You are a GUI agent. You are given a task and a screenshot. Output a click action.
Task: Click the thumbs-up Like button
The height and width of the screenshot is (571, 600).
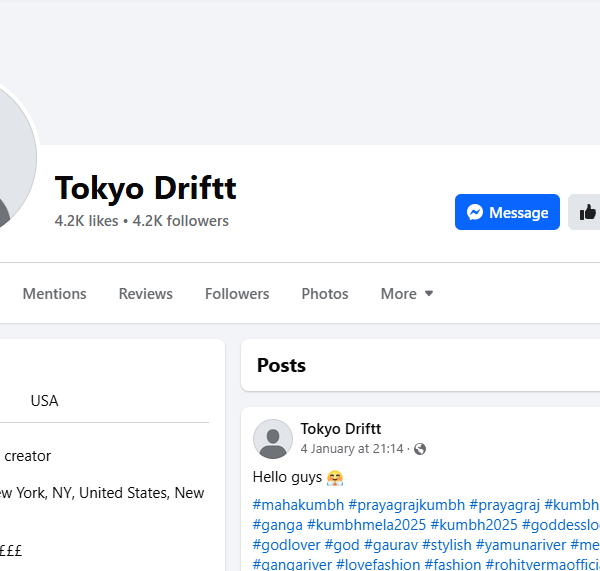coord(584,212)
